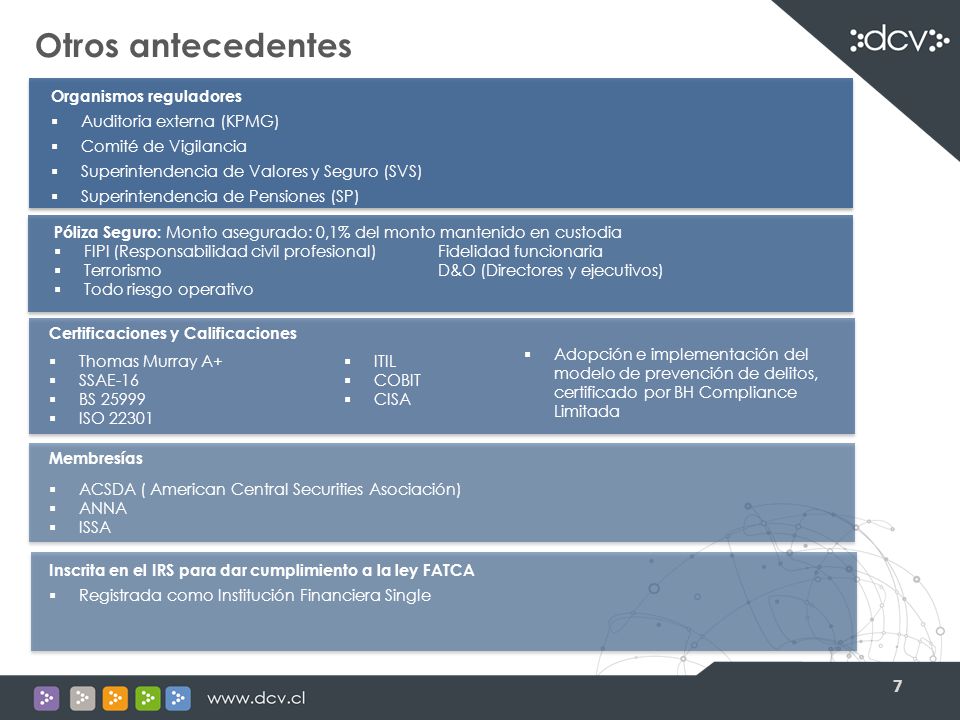Click the slide page number 7

click(x=897, y=686)
